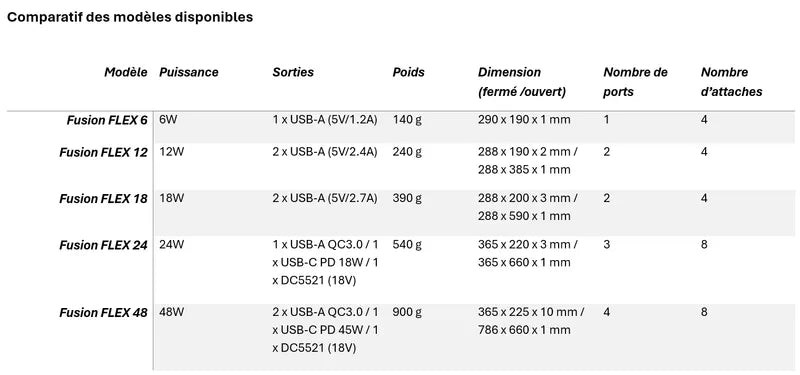
Task: Click the Fusion FLEX 24 model name
Action: 103,245
